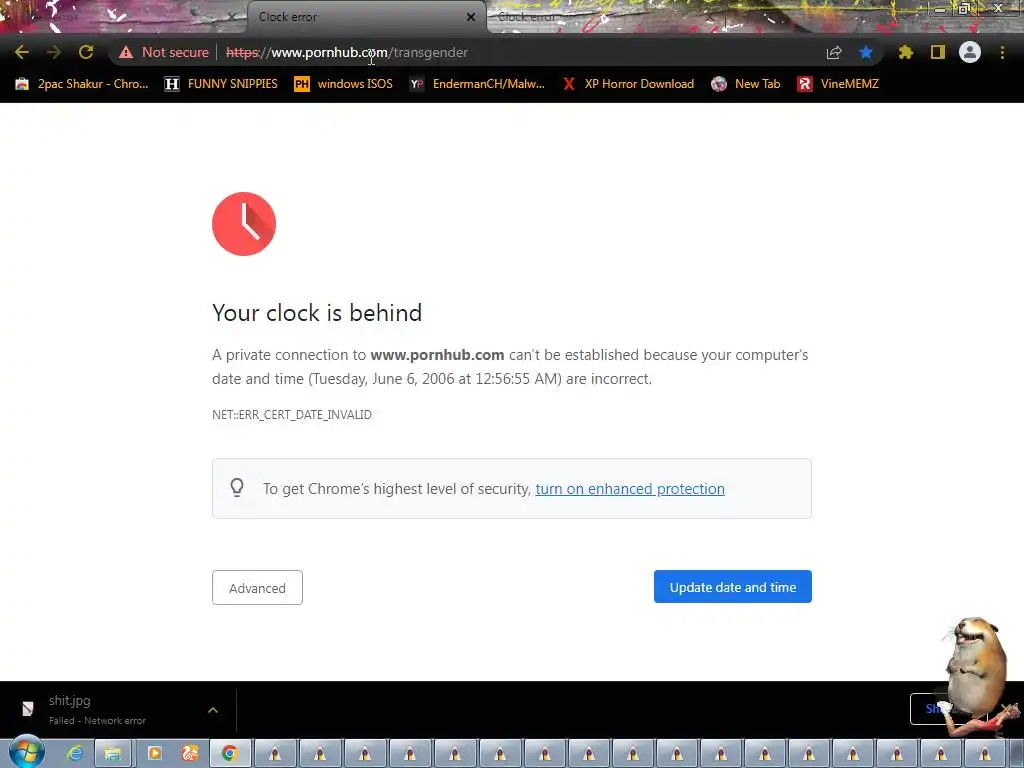Open the profile avatar menu

(970, 52)
